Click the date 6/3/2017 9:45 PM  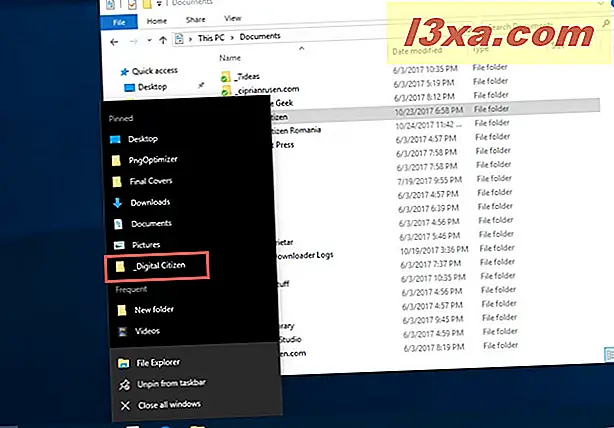coord(433,320)
